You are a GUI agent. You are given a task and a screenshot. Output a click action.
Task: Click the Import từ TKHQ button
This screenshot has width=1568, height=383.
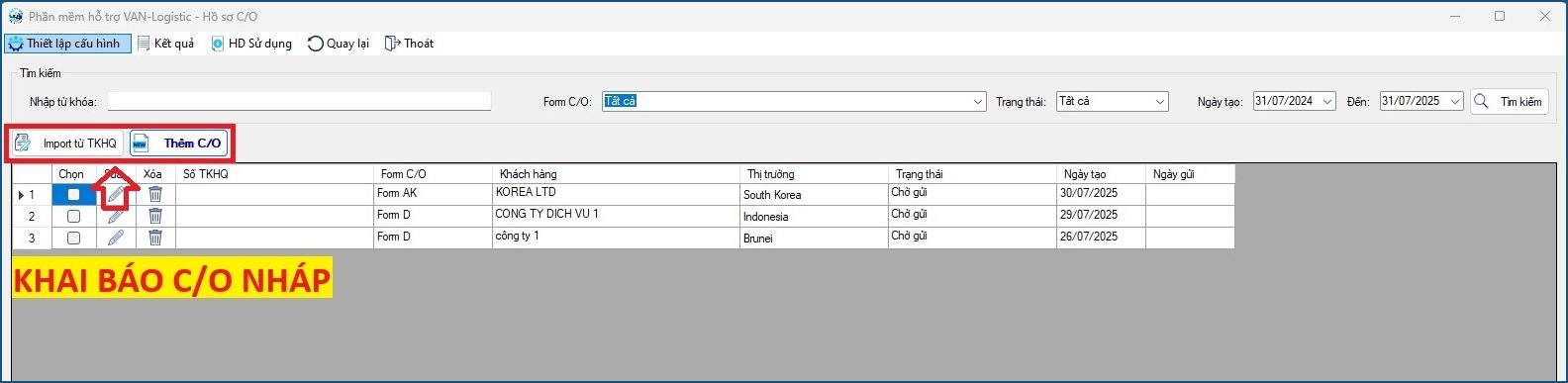67,144
